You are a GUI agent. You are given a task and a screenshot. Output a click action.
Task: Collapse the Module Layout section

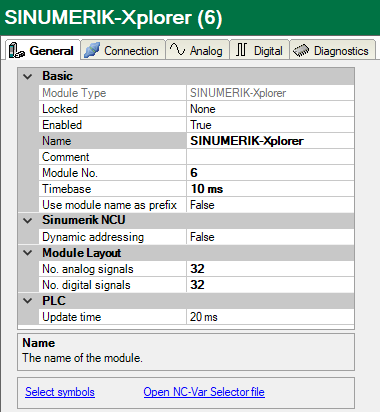(x=28, y=253)
